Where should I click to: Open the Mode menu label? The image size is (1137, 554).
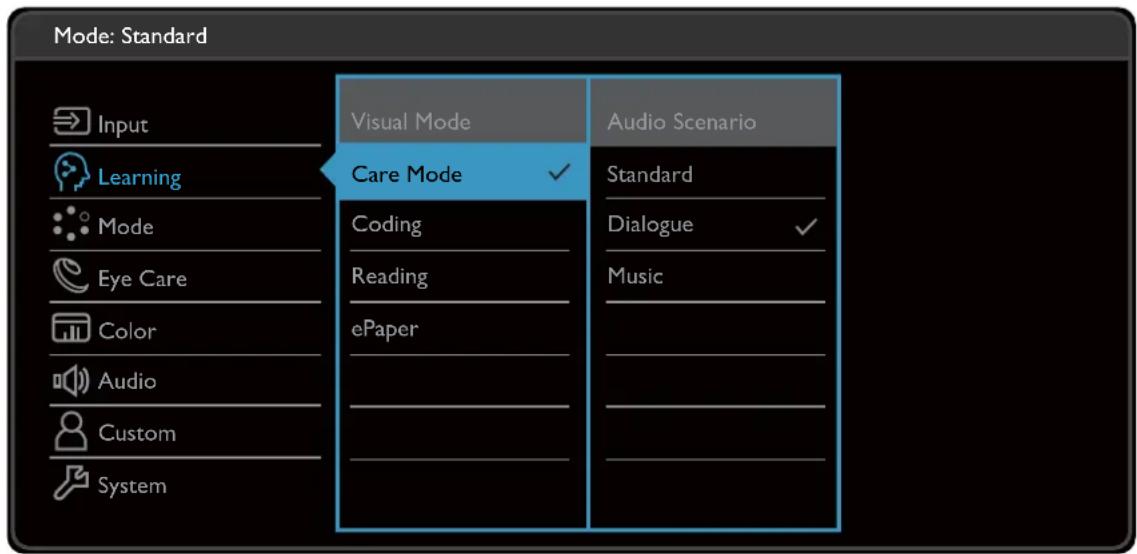click(x=125, y=226)
